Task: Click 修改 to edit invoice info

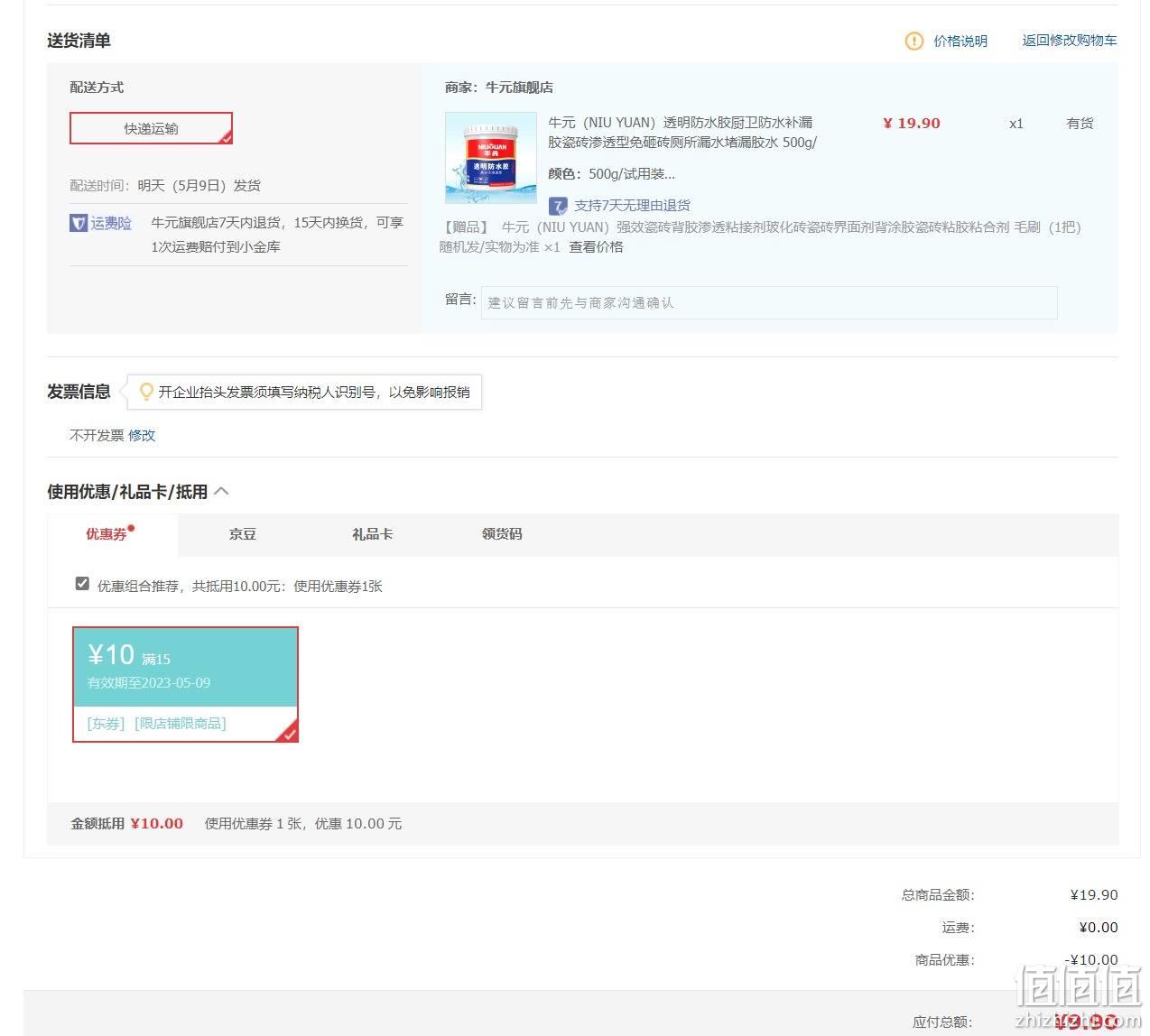Action: pyautogui.click(x=142, y=435)
